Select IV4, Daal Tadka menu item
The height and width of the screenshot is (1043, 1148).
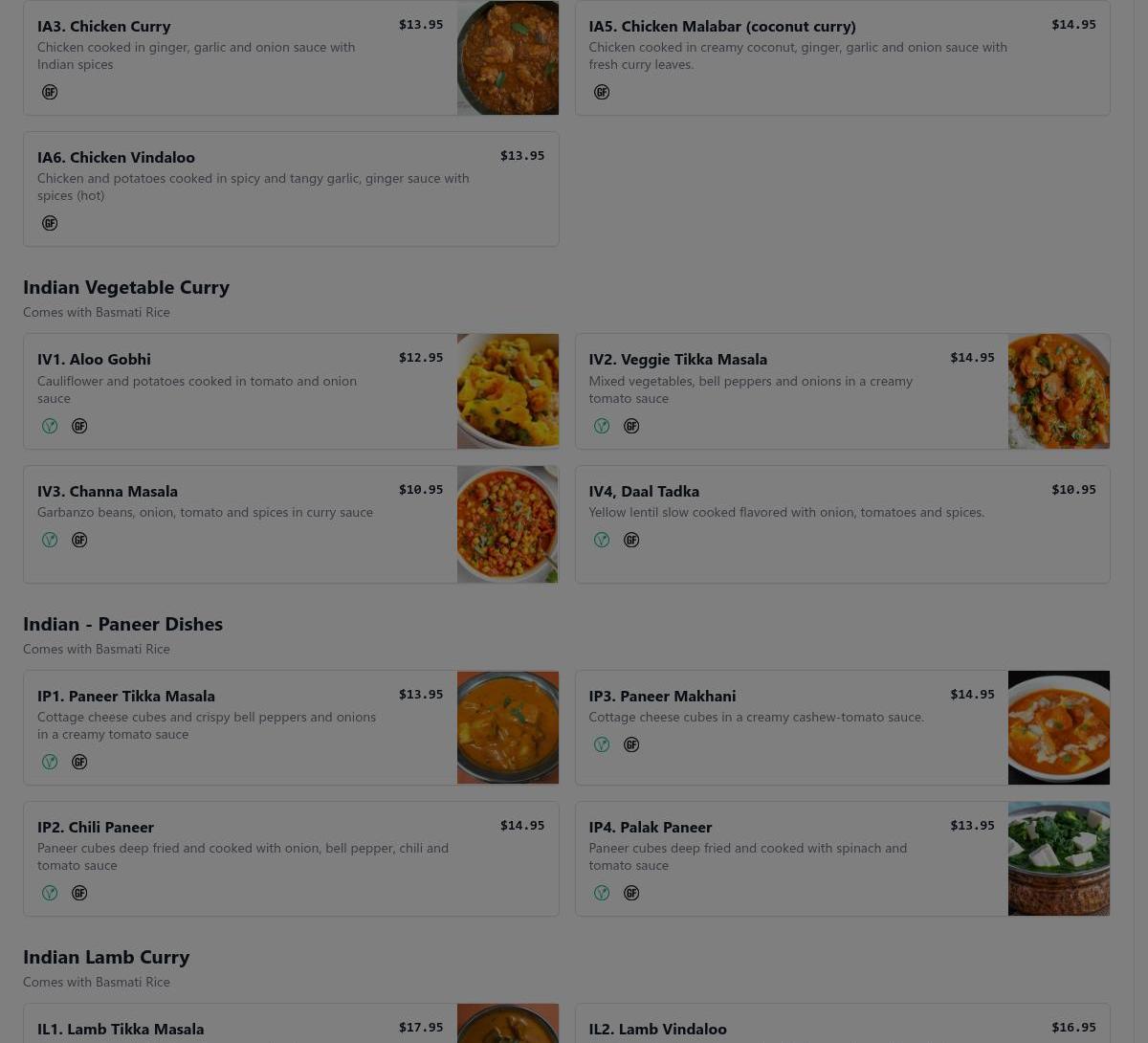(x=843, y=524)
